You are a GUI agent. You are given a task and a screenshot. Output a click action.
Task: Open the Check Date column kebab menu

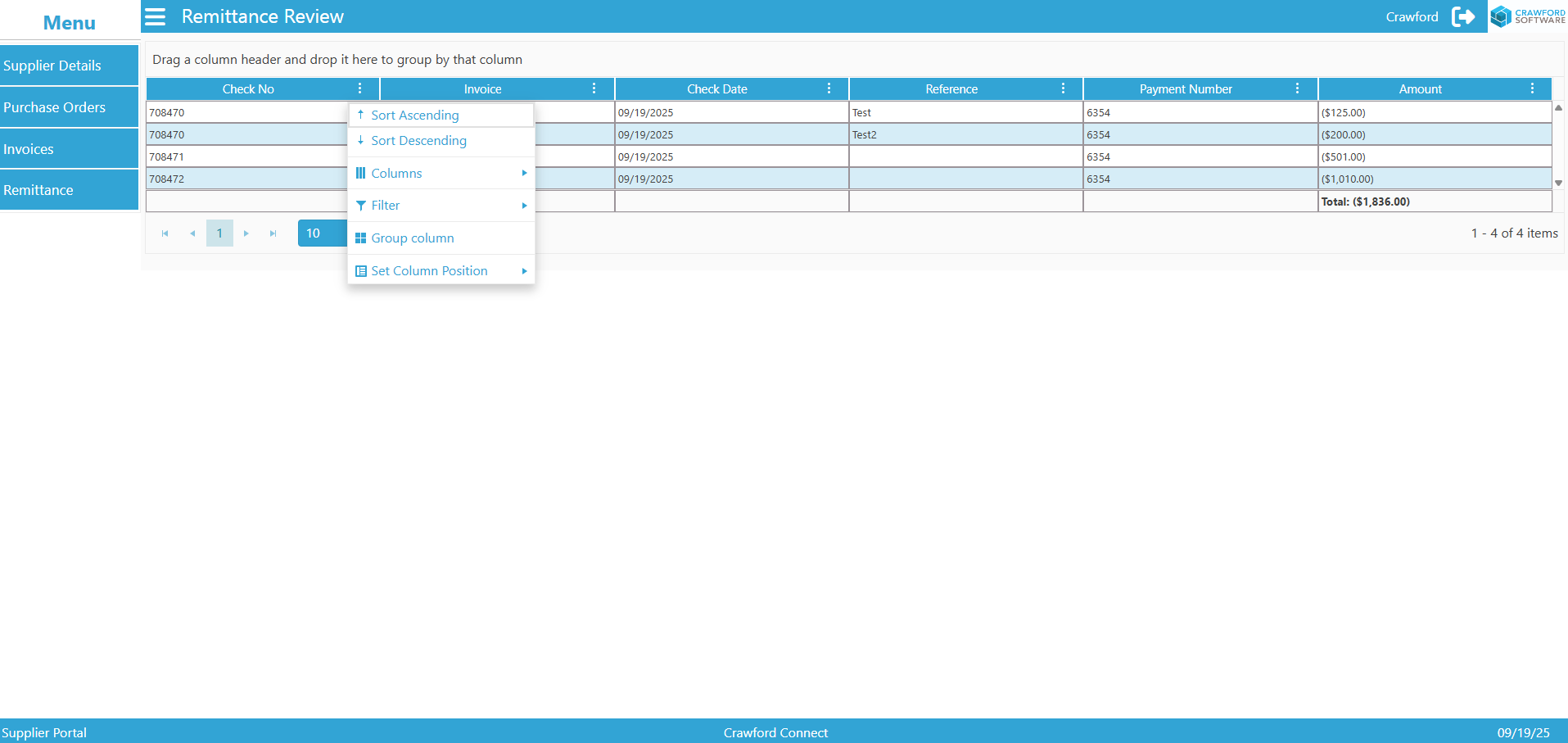point(829,88)
